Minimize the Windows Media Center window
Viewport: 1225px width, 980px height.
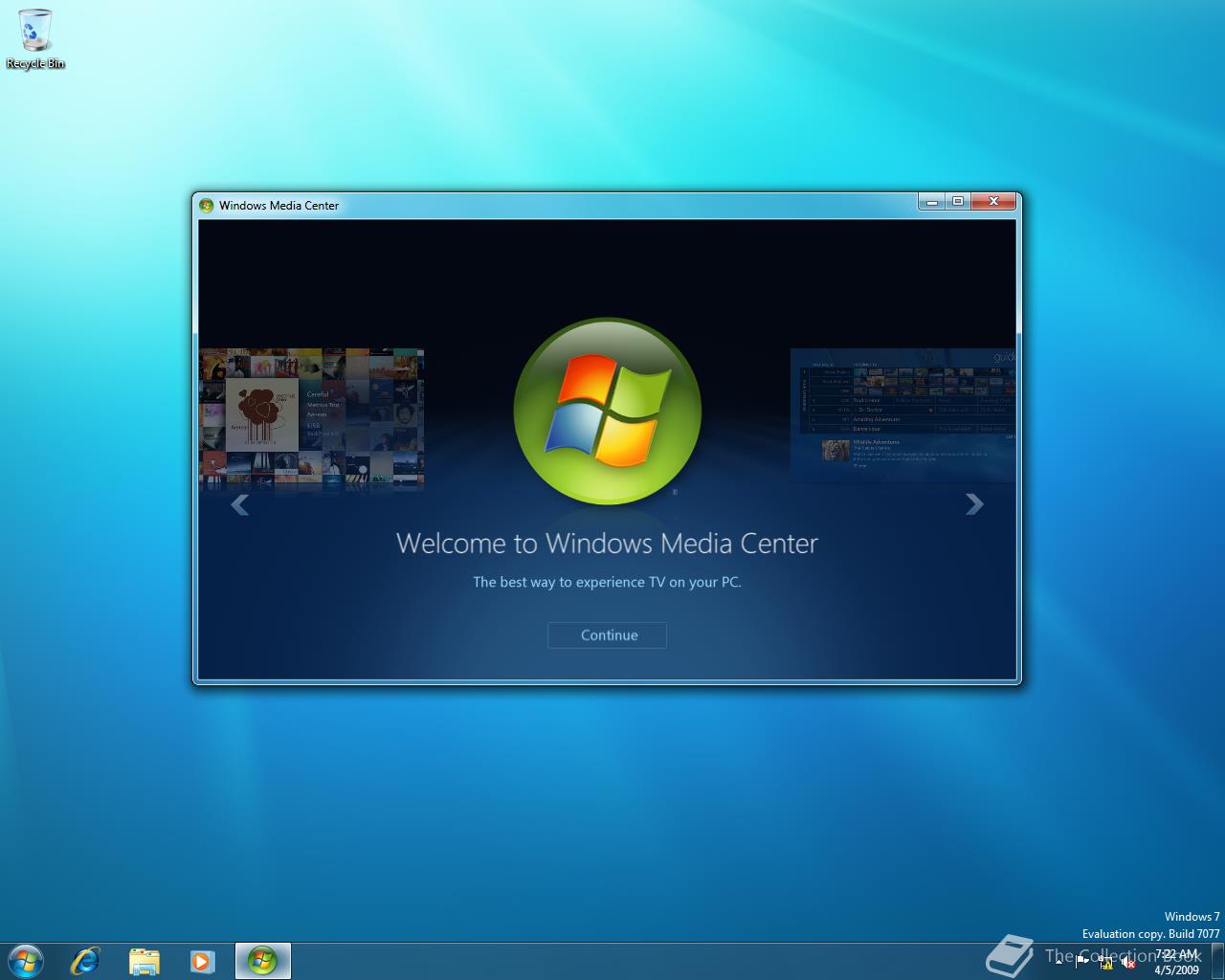(x=931, y=201)
